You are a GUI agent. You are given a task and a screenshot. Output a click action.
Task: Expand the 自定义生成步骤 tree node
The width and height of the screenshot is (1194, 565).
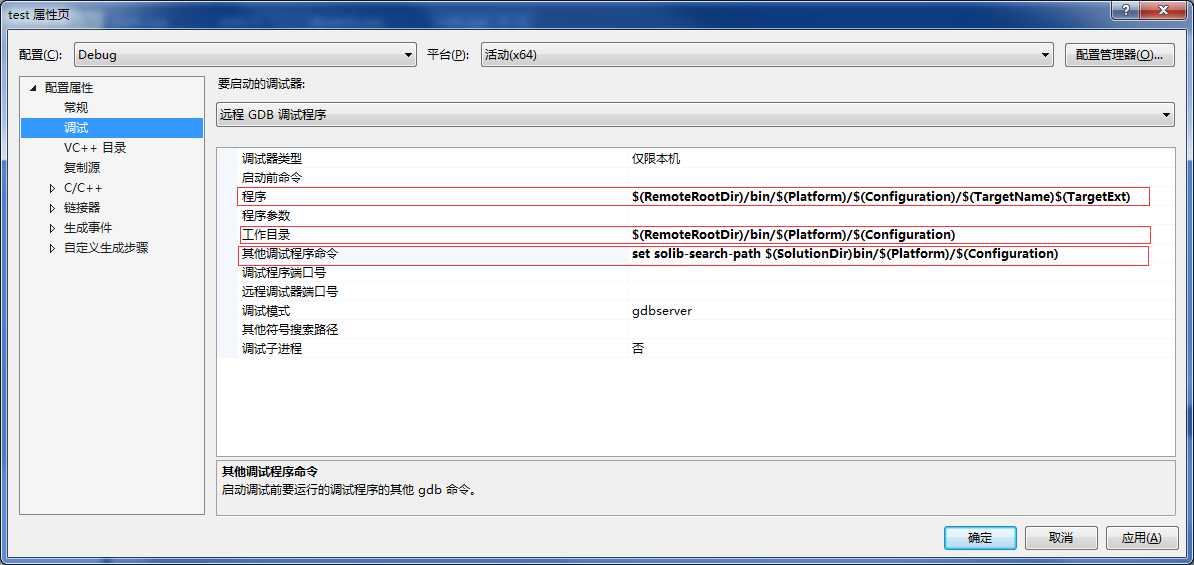coord(52,247)
